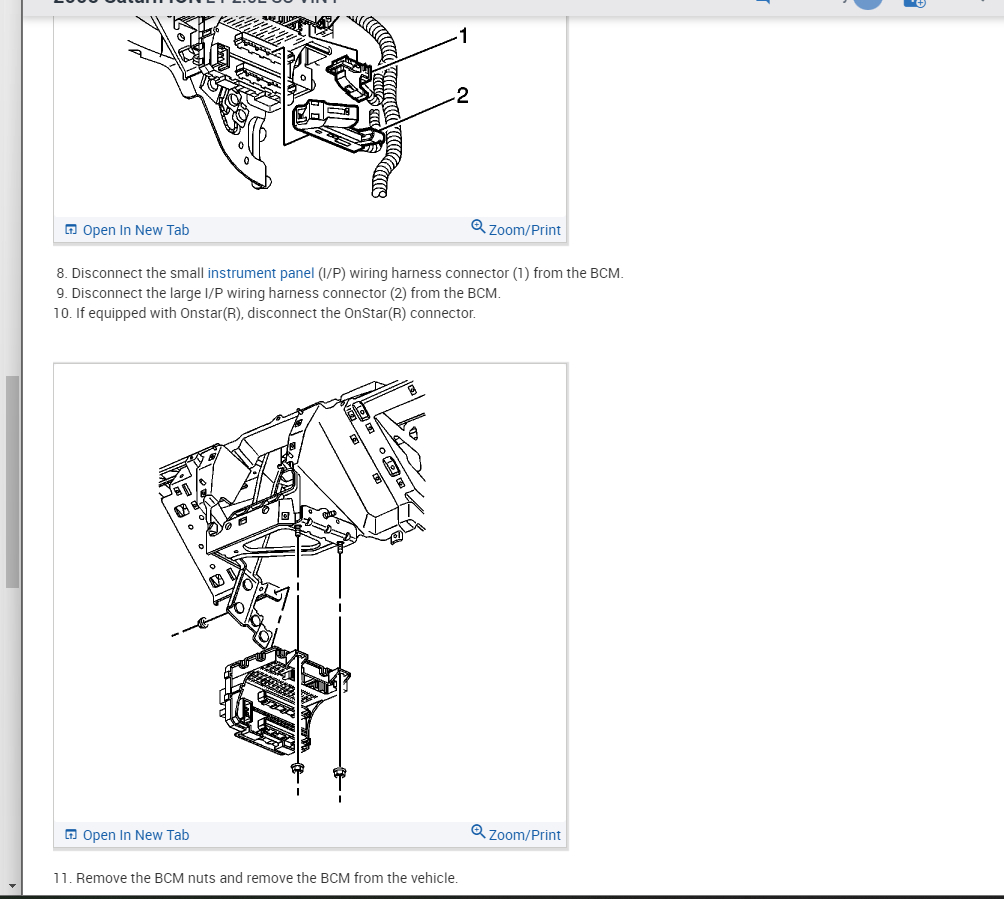Click callout number 1 in the connector diagram

tap(461, 38)
